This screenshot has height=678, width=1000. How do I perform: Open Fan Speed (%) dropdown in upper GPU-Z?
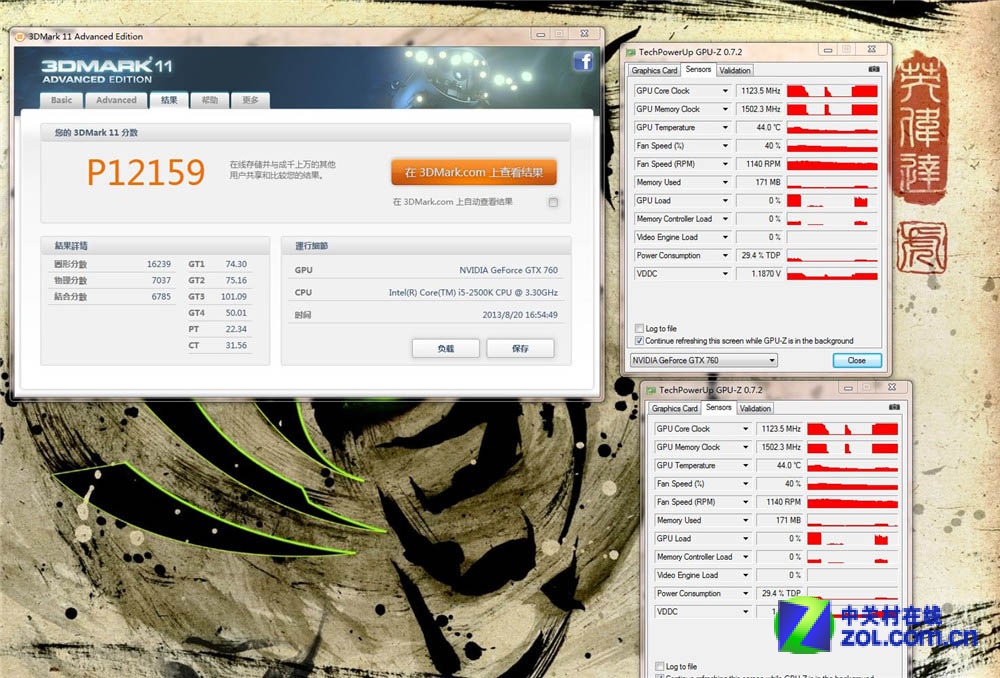tap(725, 146)
